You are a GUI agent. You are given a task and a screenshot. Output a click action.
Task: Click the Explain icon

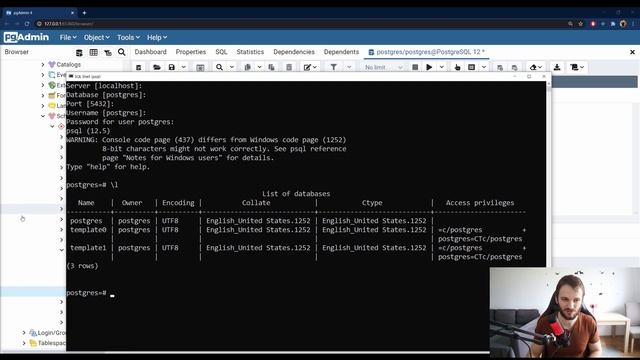tap(457, 67)
